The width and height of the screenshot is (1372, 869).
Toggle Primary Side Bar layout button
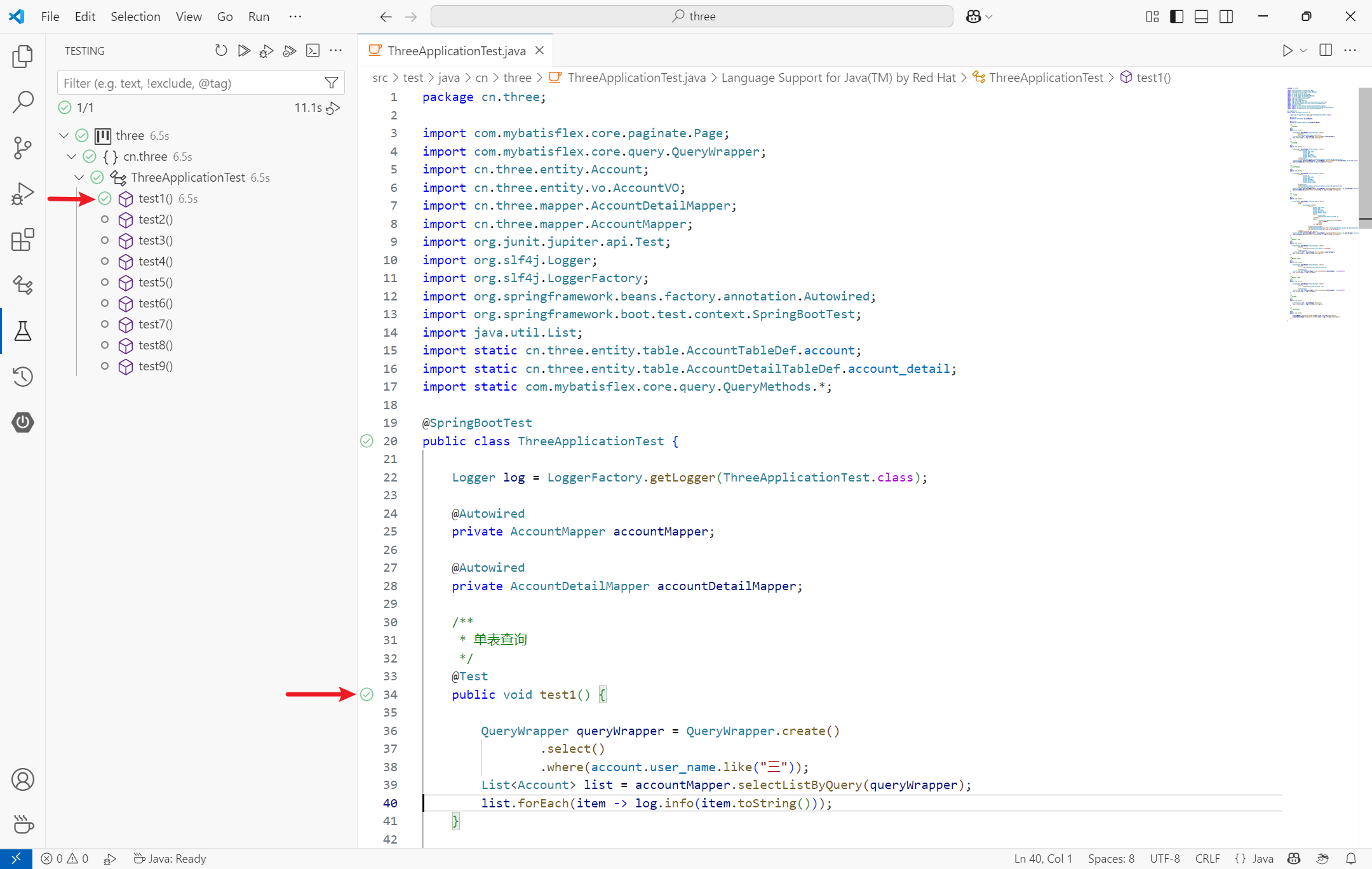(1176, 17)
